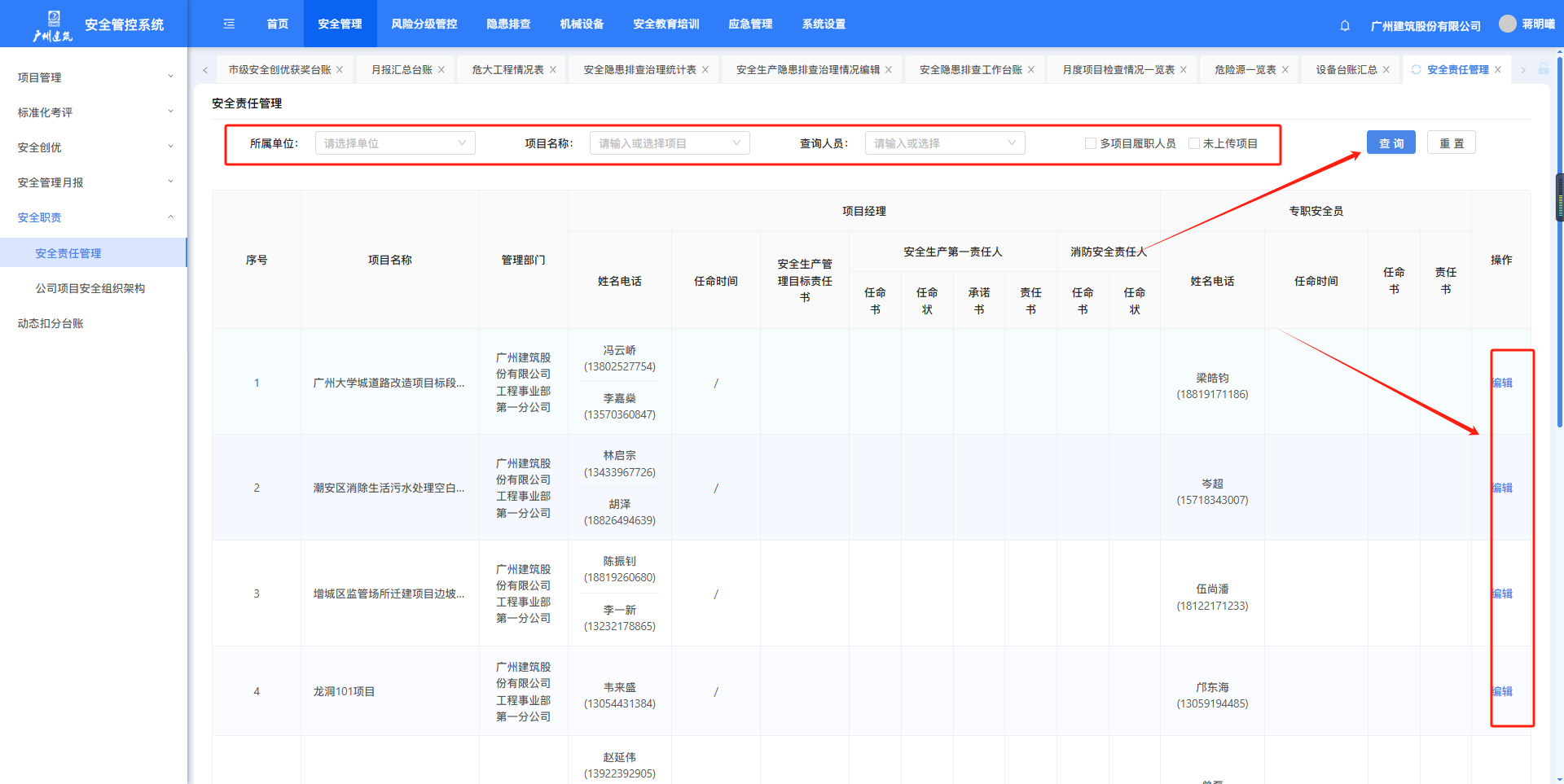Open the 查询人员 dropdown
The height and width of the screenshot is (784, 1564).
(944, 143)
